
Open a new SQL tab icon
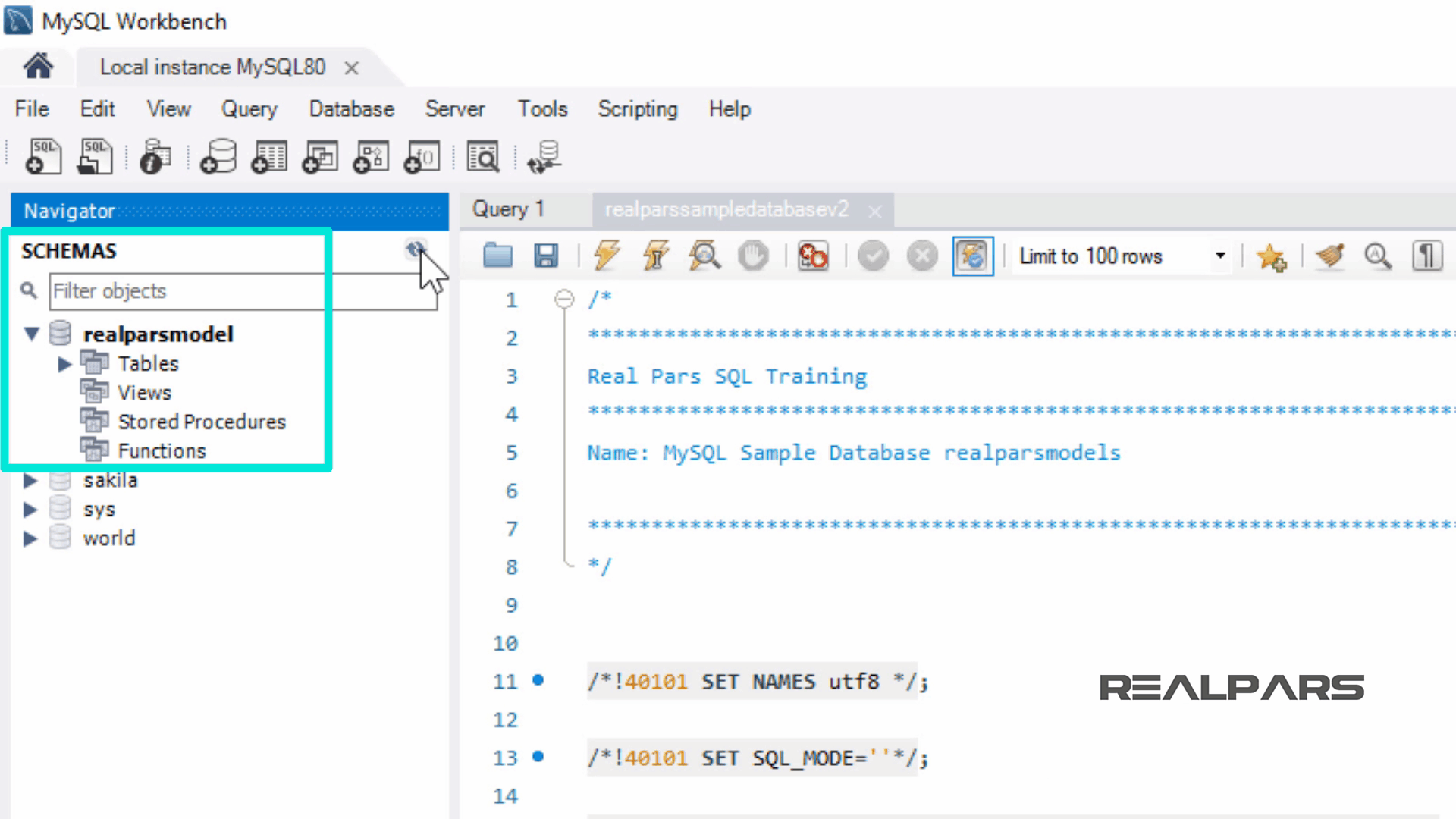coord(43,157)
